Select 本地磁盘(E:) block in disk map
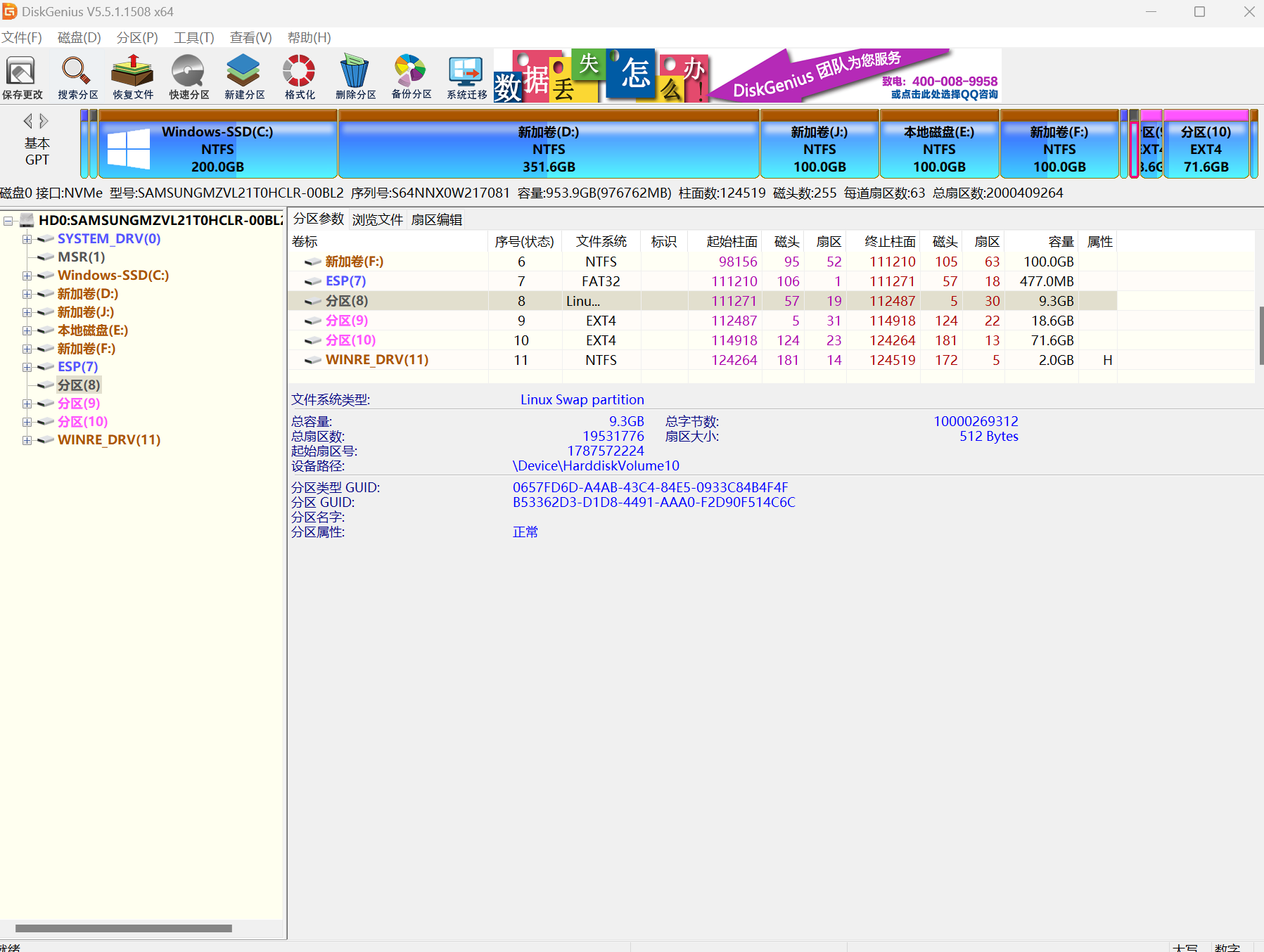 coord(939,144)
